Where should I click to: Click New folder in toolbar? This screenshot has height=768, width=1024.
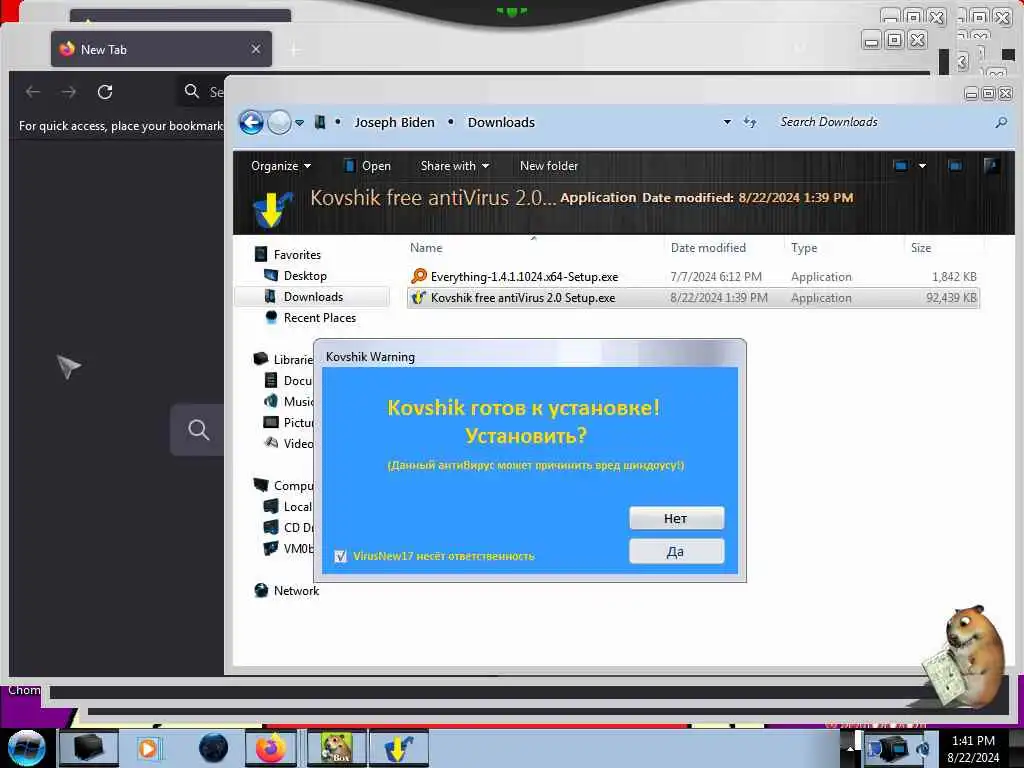click(x=549, y=166)
